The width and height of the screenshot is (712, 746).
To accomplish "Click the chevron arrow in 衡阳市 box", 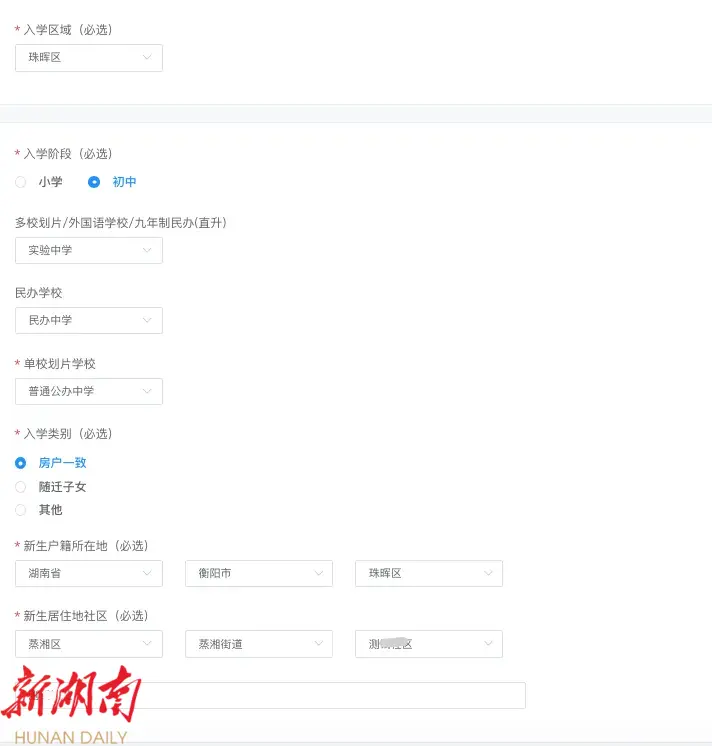I will [x=318, y=573].
